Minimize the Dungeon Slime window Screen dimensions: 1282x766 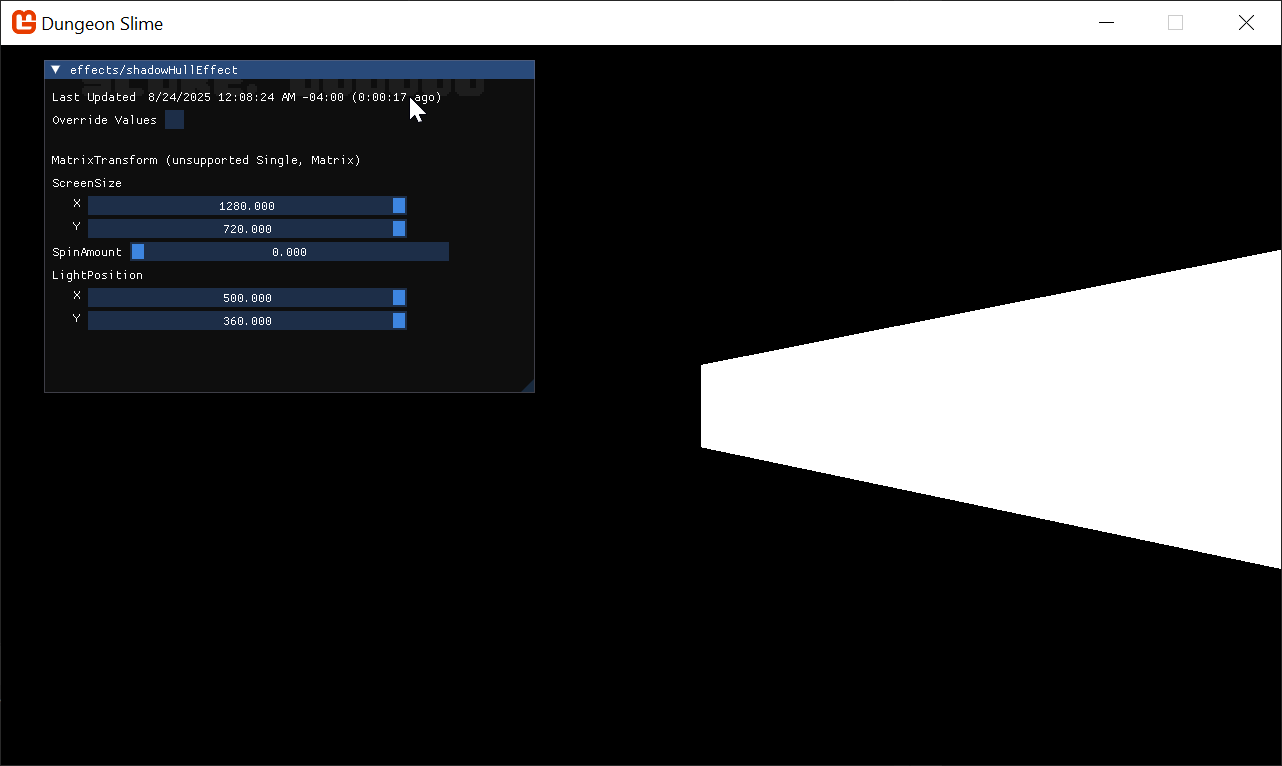click(x=1106, y=23)
